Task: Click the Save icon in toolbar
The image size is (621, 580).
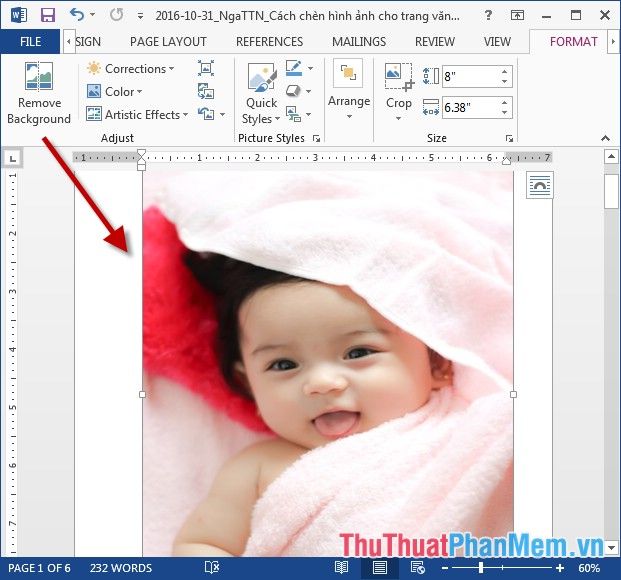Action: click(x=48, y=15)
